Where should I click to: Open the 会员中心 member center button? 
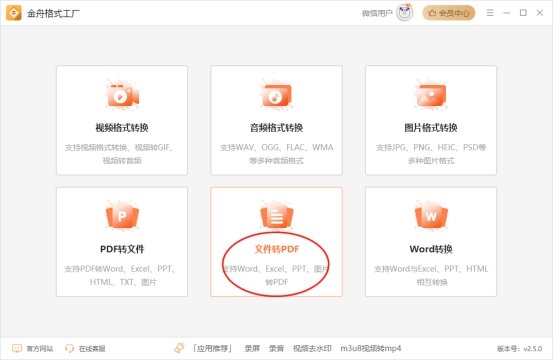[x=449, y=13]
